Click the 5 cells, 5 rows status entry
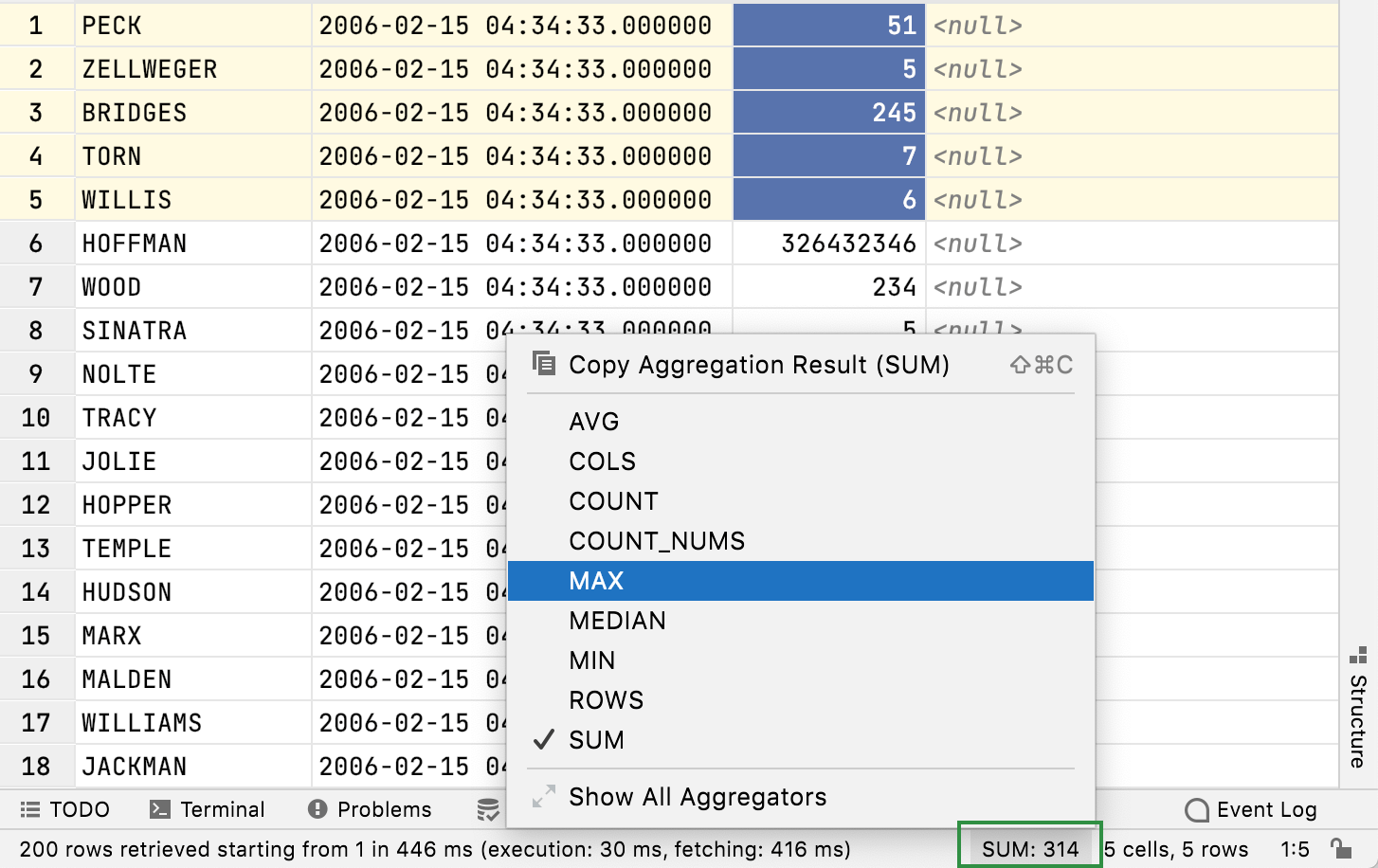 coord(1176,849)
